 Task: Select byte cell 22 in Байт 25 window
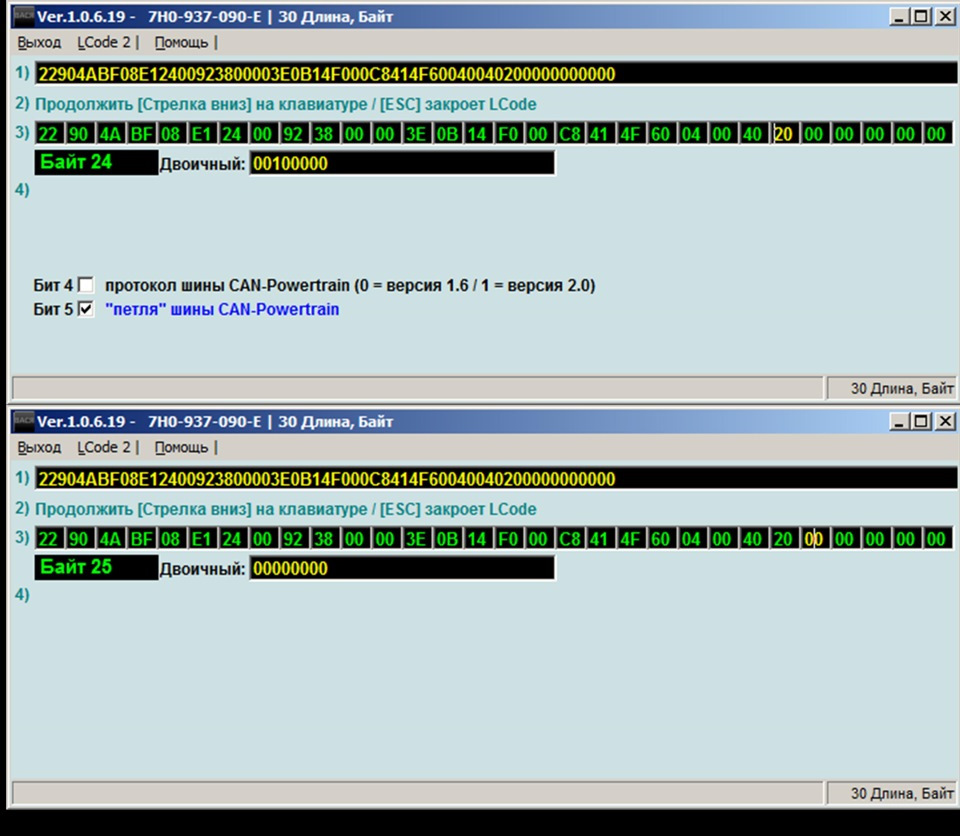(49, 538)
